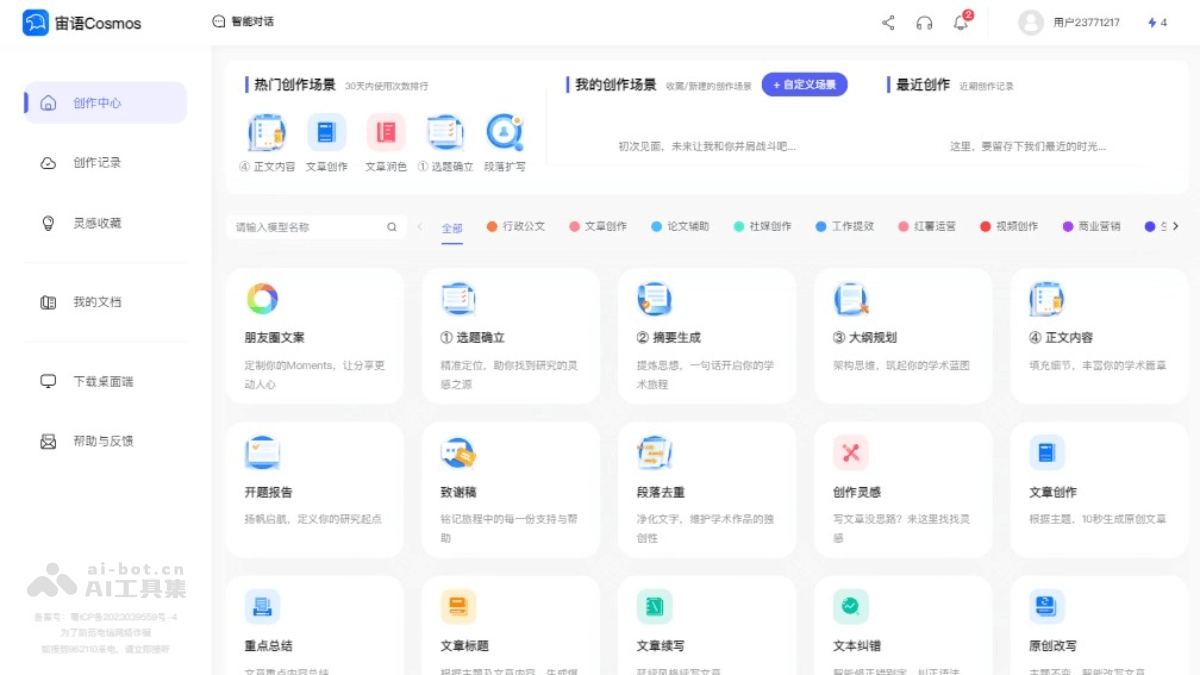Open the notifications bell with red badge

pyautogui.click(x=958, y=22)
